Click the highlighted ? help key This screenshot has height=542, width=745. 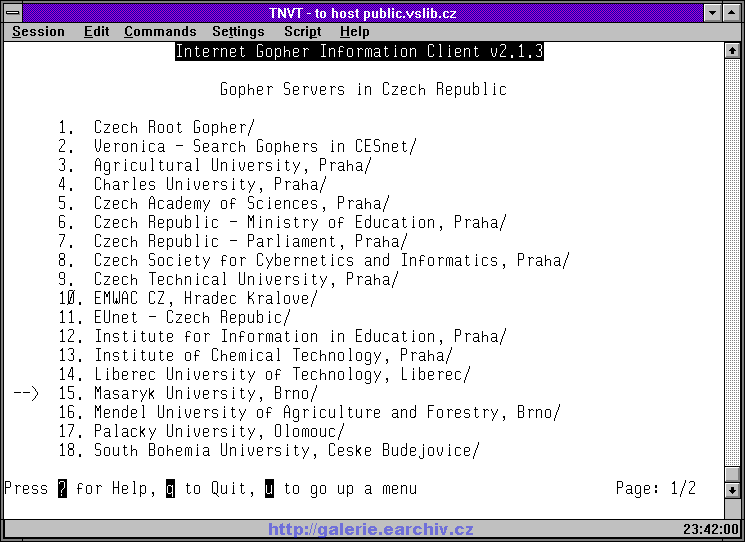tap(62, 489)
